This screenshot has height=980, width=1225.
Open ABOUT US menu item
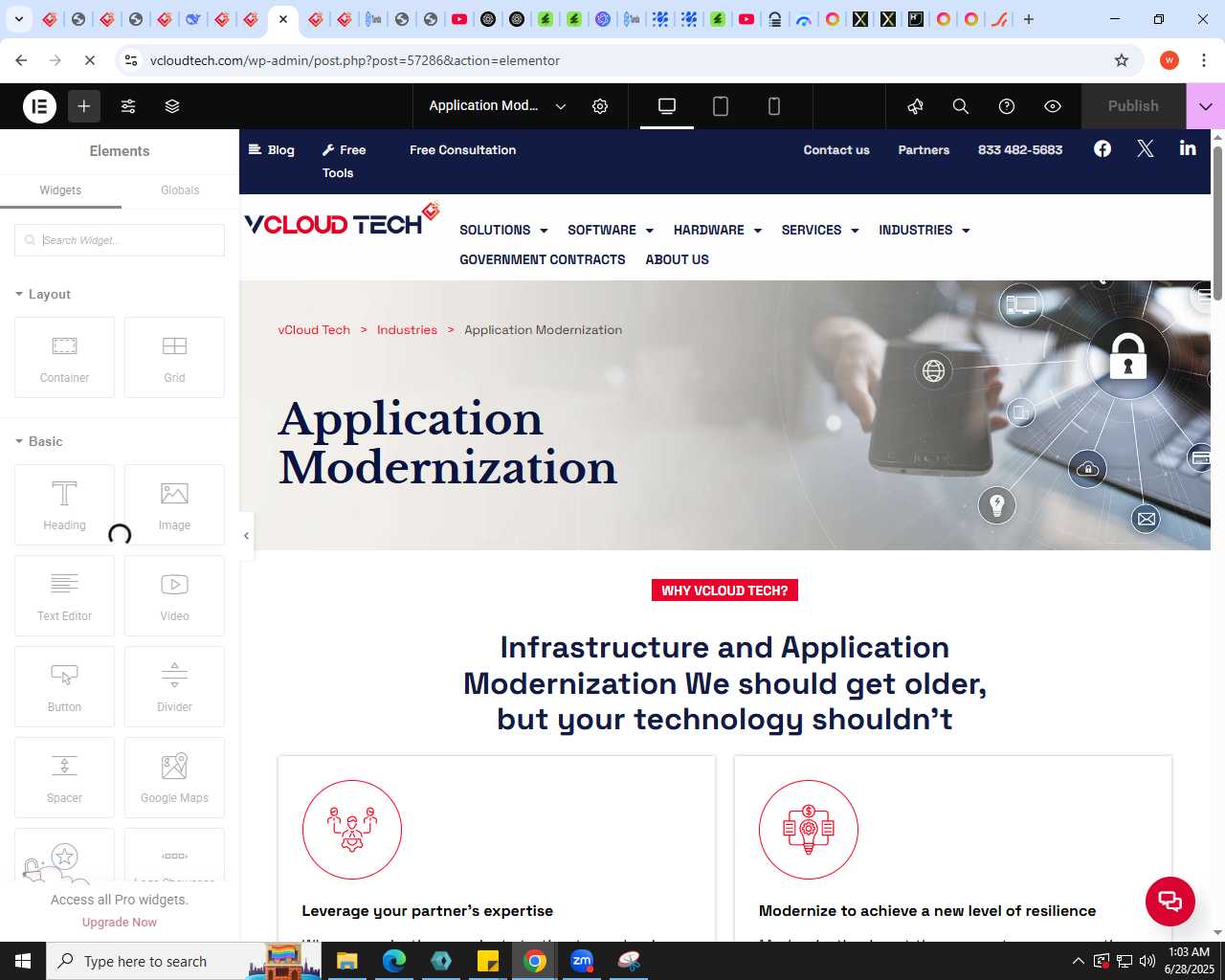[678, 260]
